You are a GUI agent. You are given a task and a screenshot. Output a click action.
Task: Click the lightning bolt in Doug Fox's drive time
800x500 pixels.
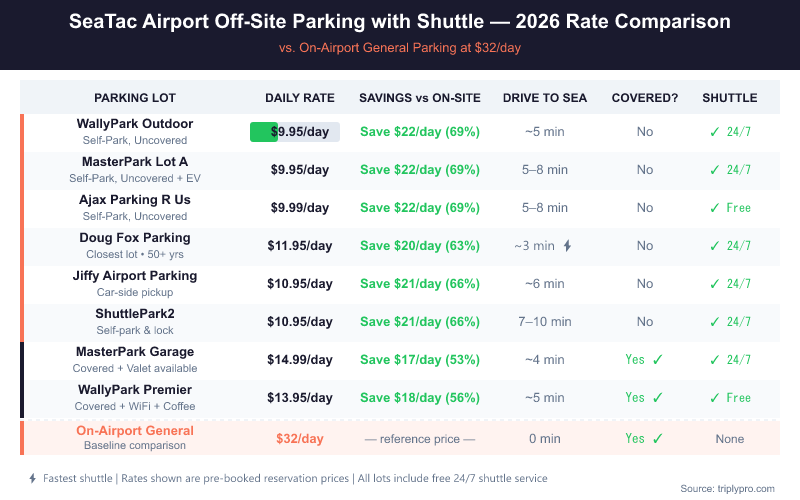[568, 246]
